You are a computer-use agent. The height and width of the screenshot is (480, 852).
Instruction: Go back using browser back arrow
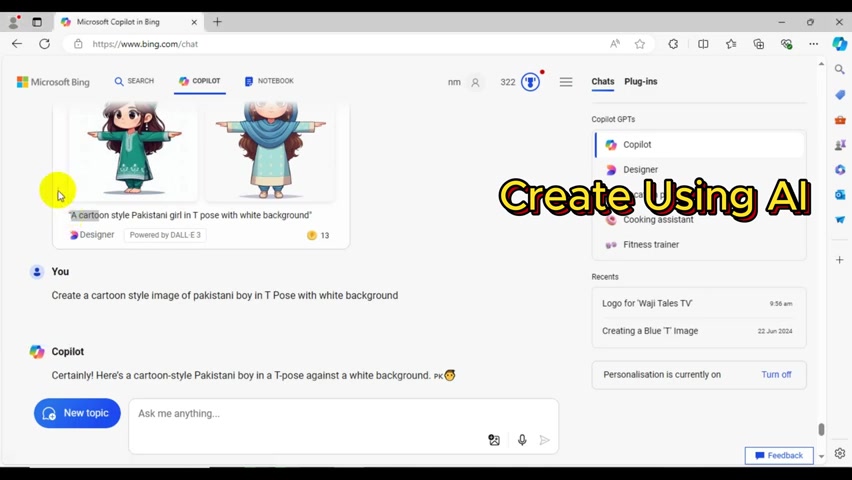click(17, 44)
